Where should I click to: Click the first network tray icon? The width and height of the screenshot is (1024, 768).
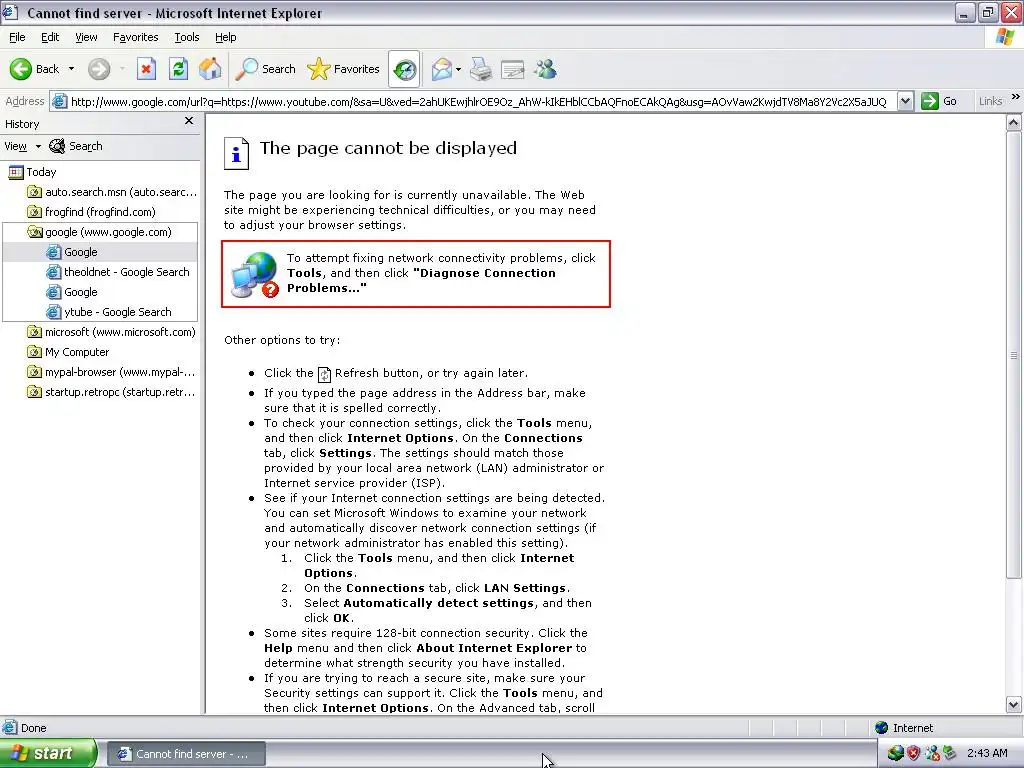pos(895,754)
